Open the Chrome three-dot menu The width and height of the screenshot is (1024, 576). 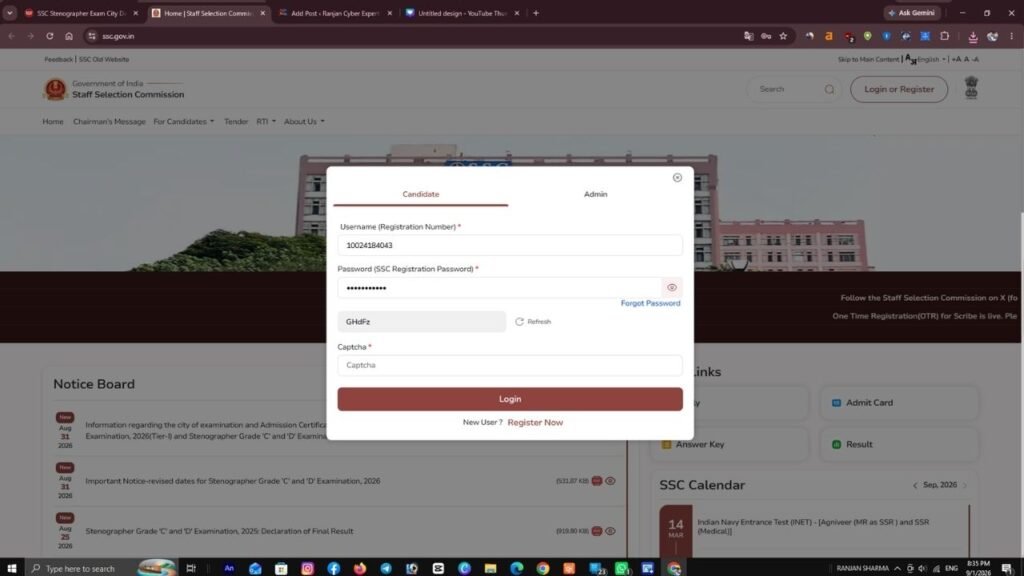(x=1011, y=36)
